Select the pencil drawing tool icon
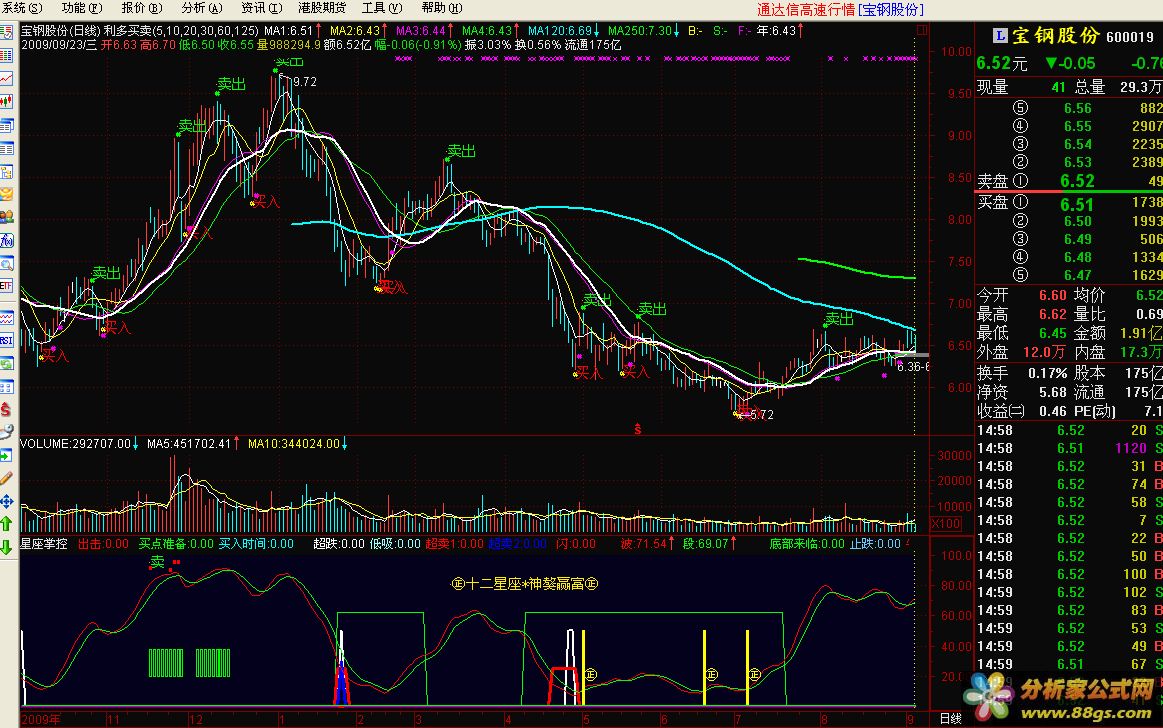The width and height of the screenshot is (1163, 728). click(6, 478)
